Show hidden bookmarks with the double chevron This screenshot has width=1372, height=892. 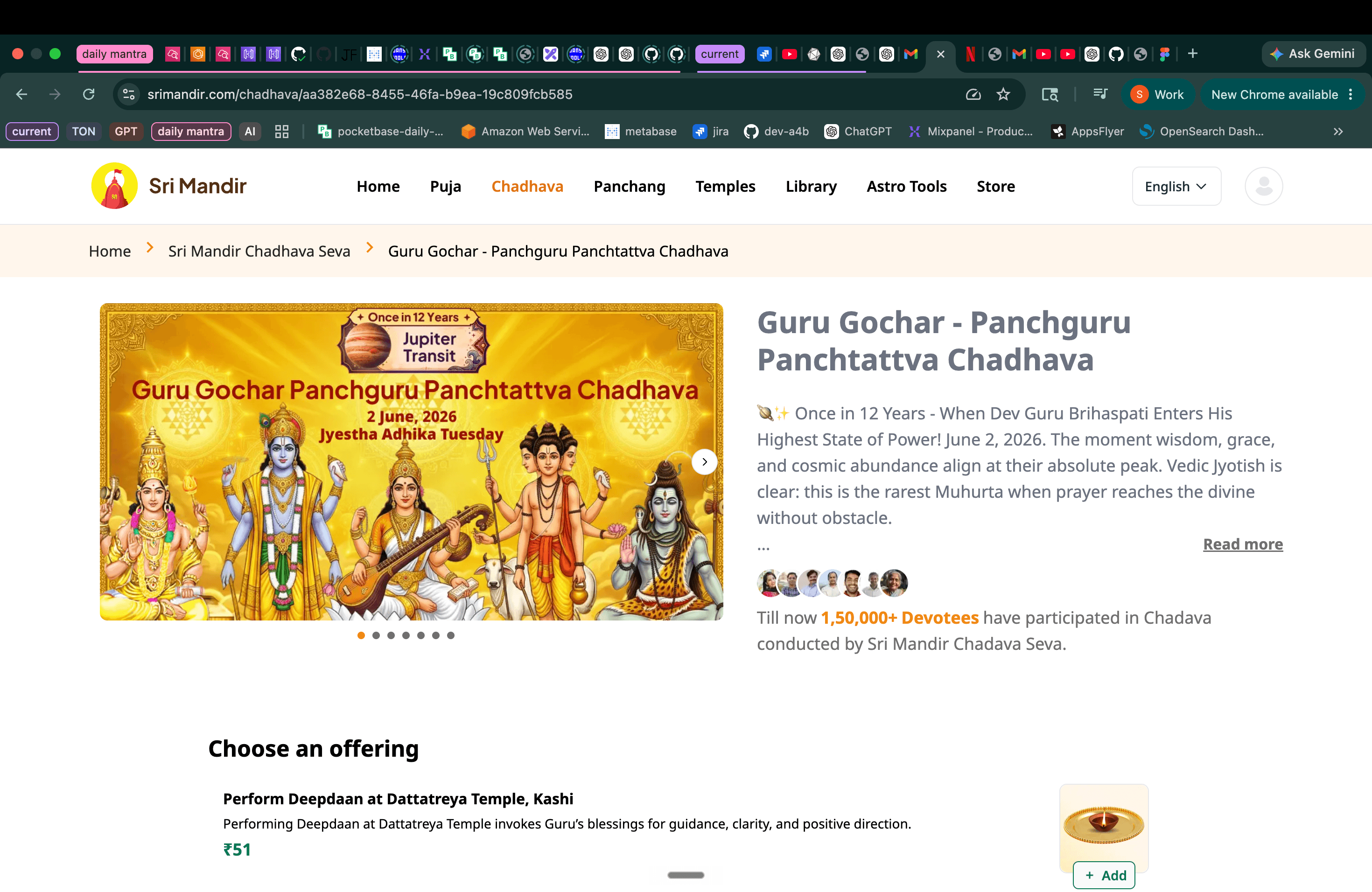coord(1338,132)
